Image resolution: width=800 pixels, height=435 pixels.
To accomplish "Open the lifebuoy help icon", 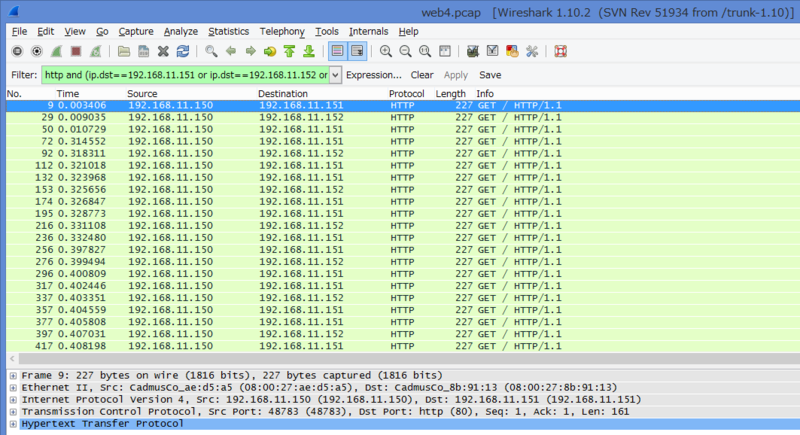I will point(560,51).
